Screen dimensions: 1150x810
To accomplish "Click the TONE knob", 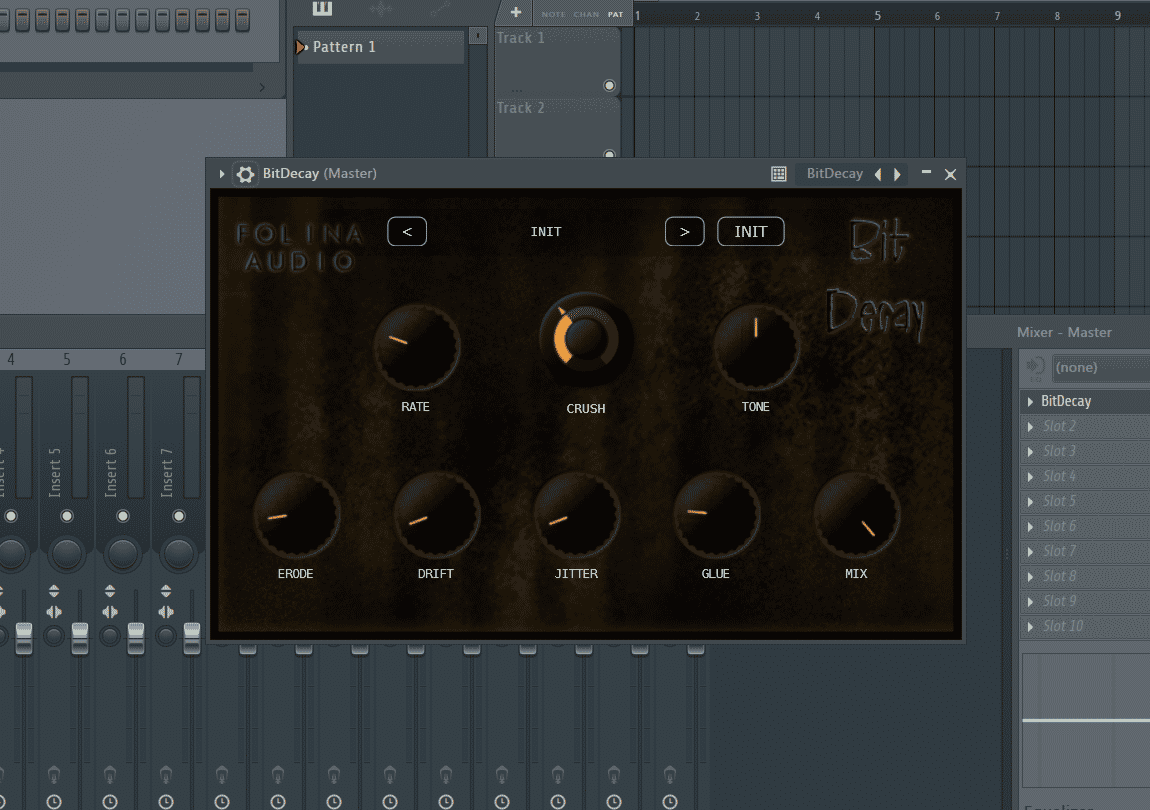I will click(756, 347).
